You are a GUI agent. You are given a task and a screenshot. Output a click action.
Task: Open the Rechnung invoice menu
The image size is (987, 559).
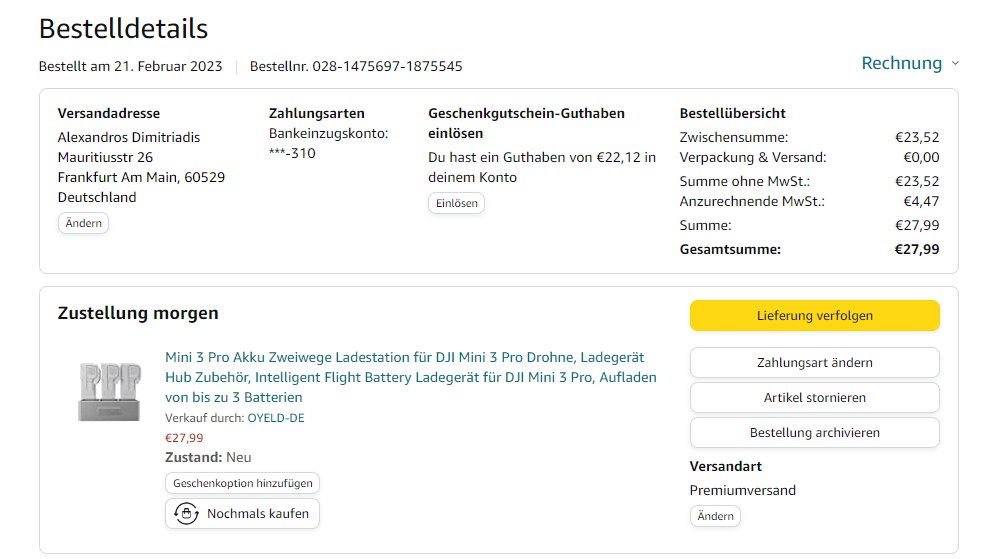pyautogui.click(x=901, y=63)
